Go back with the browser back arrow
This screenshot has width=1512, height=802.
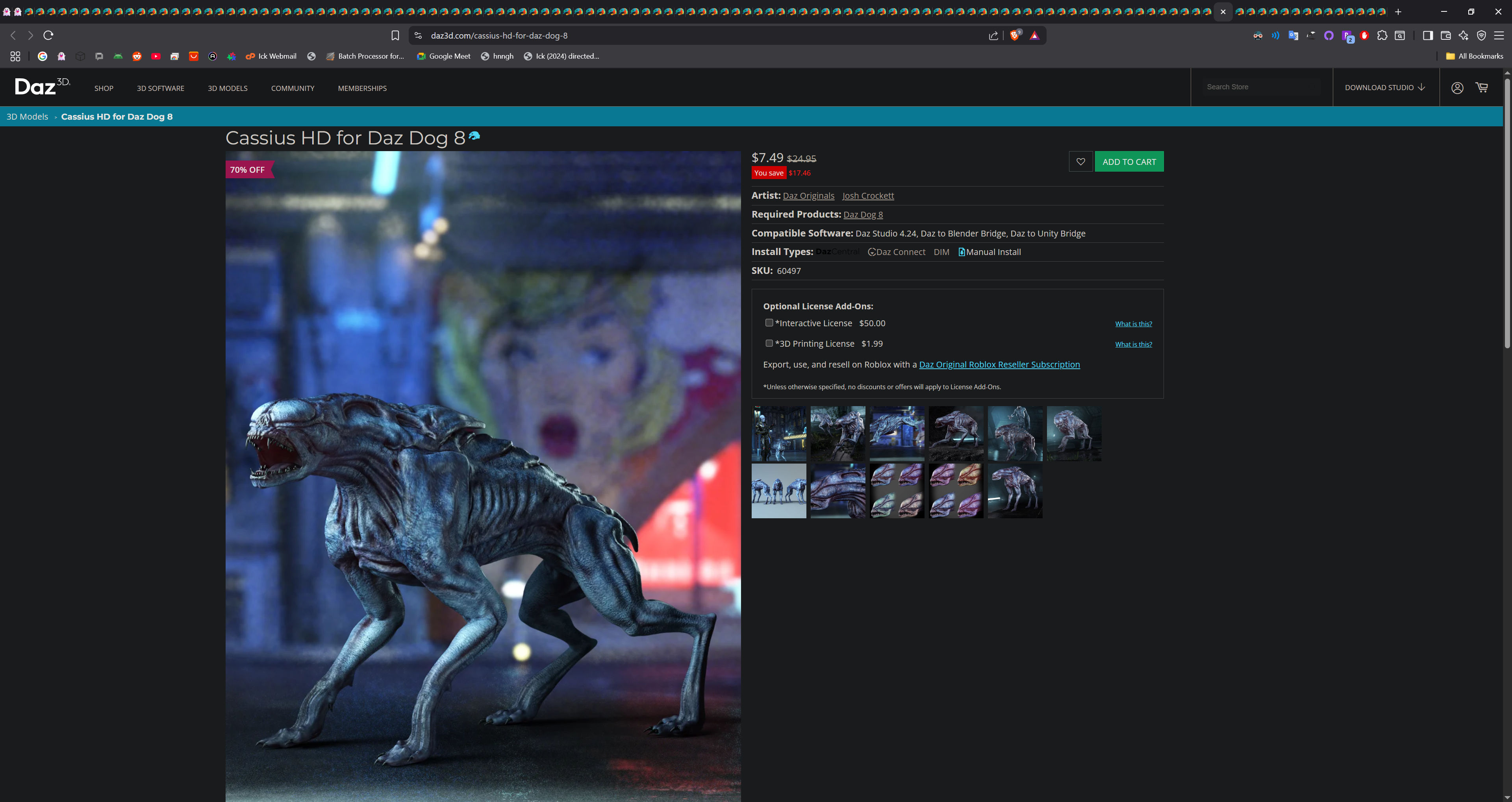(x=13, y=35)
